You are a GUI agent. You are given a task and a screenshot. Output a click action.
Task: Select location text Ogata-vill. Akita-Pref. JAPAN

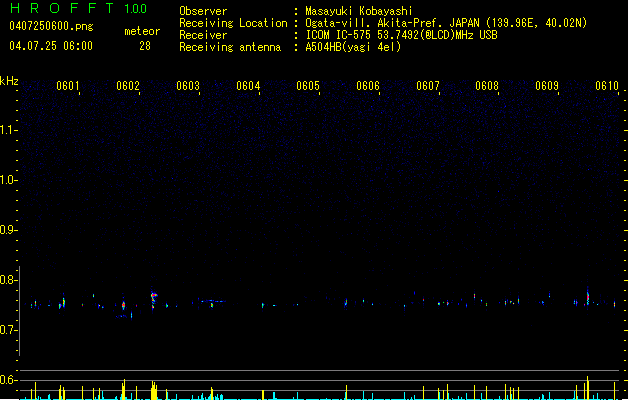click(x=392, y=23)
